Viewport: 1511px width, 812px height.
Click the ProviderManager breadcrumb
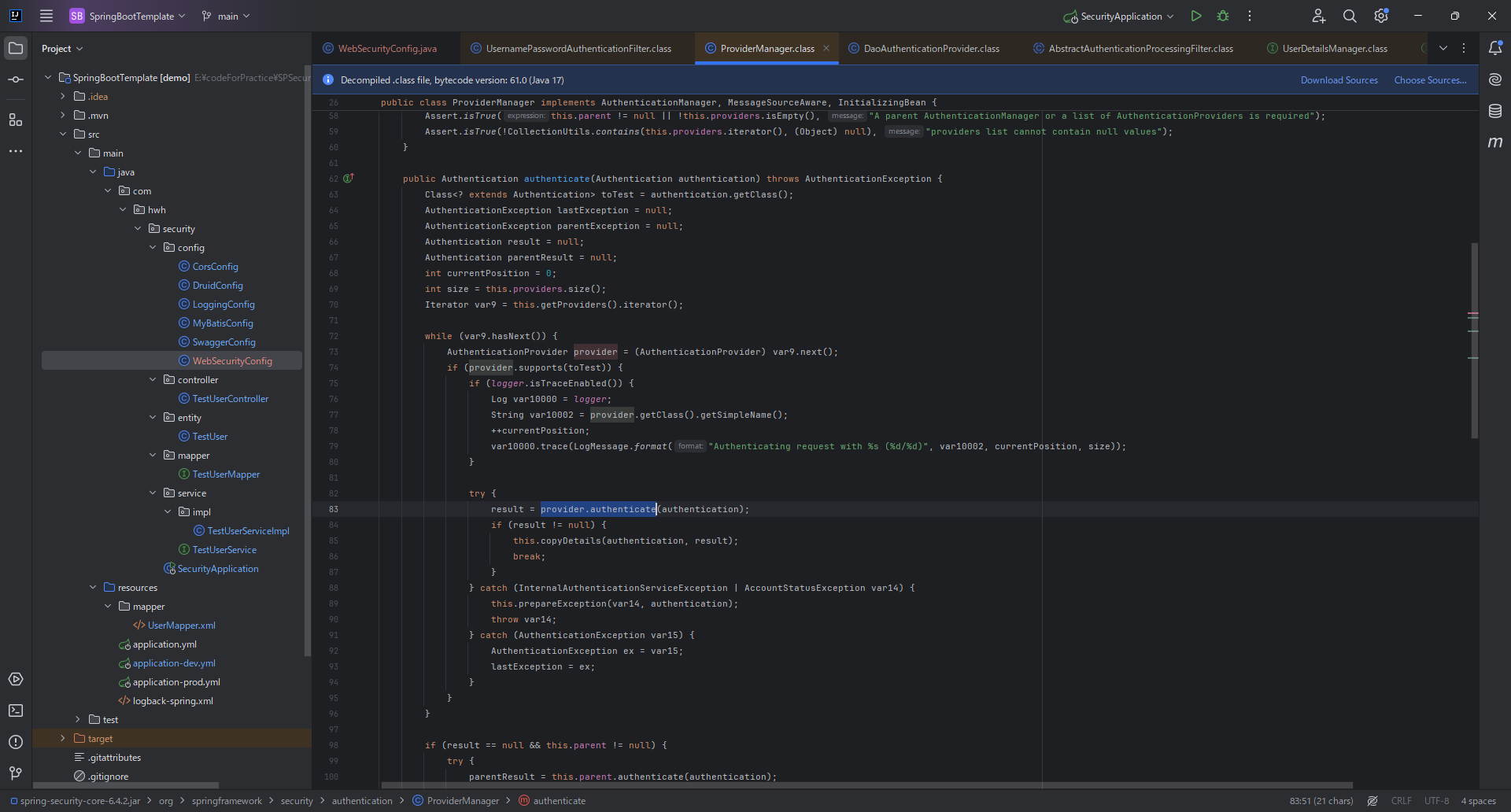pos(456,801)
